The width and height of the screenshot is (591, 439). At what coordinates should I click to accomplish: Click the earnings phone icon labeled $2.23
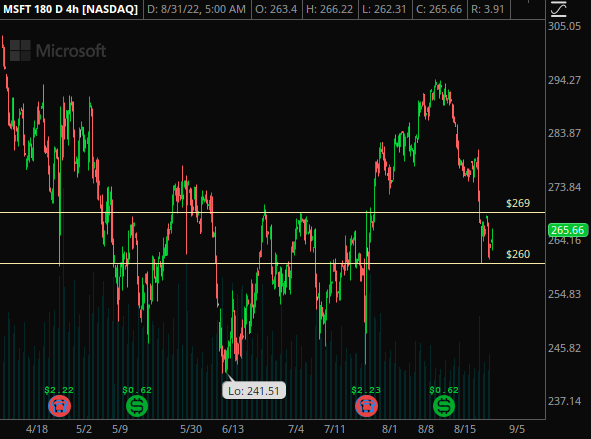tap(366, 406)
